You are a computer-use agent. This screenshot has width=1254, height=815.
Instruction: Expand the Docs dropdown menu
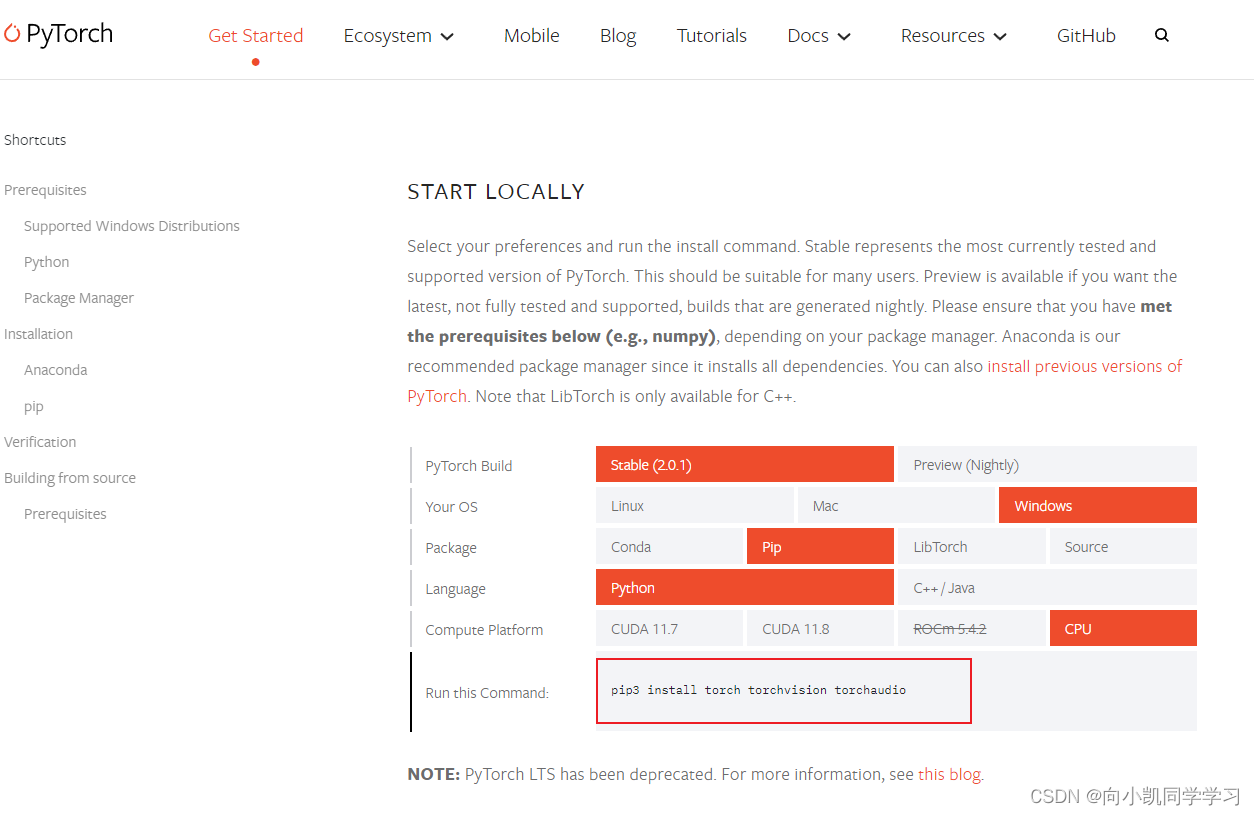pos(819,35)
